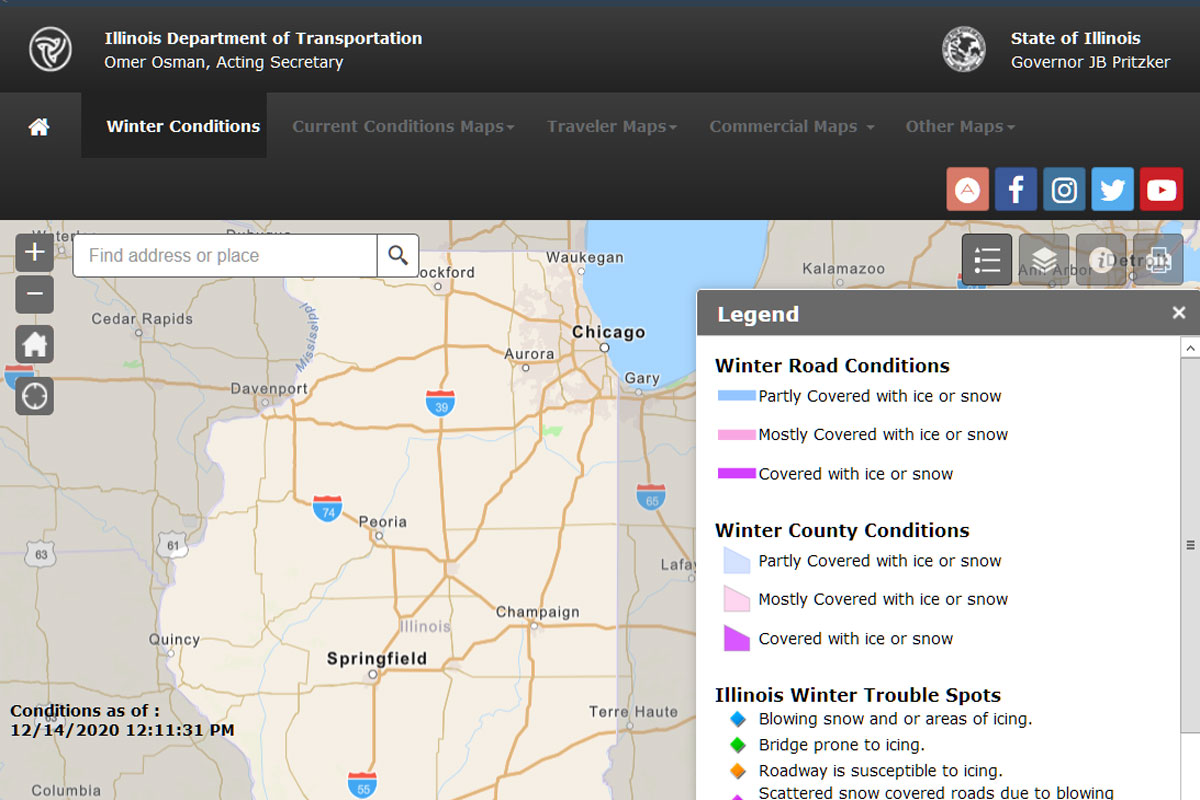Image resolution: width=1200 pixels, height=800 pixels.
Task: Go to the home page icon
Action: pyautogui.click(x=39, y=127)
